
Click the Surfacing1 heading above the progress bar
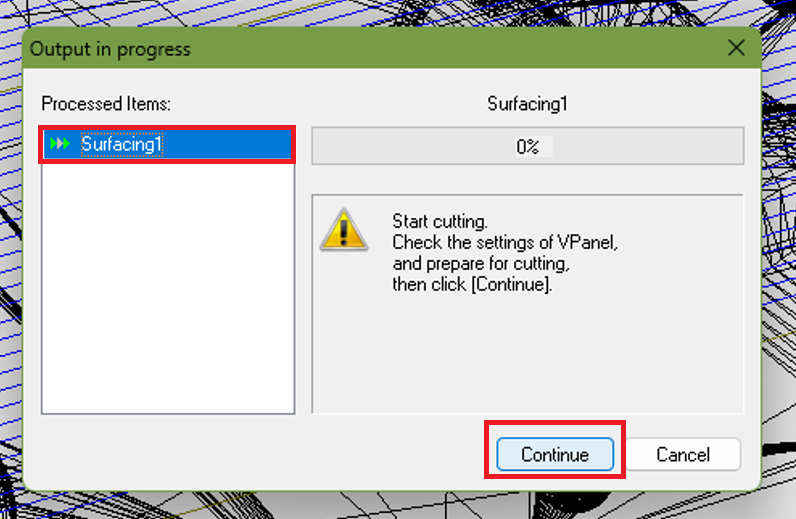527,104
